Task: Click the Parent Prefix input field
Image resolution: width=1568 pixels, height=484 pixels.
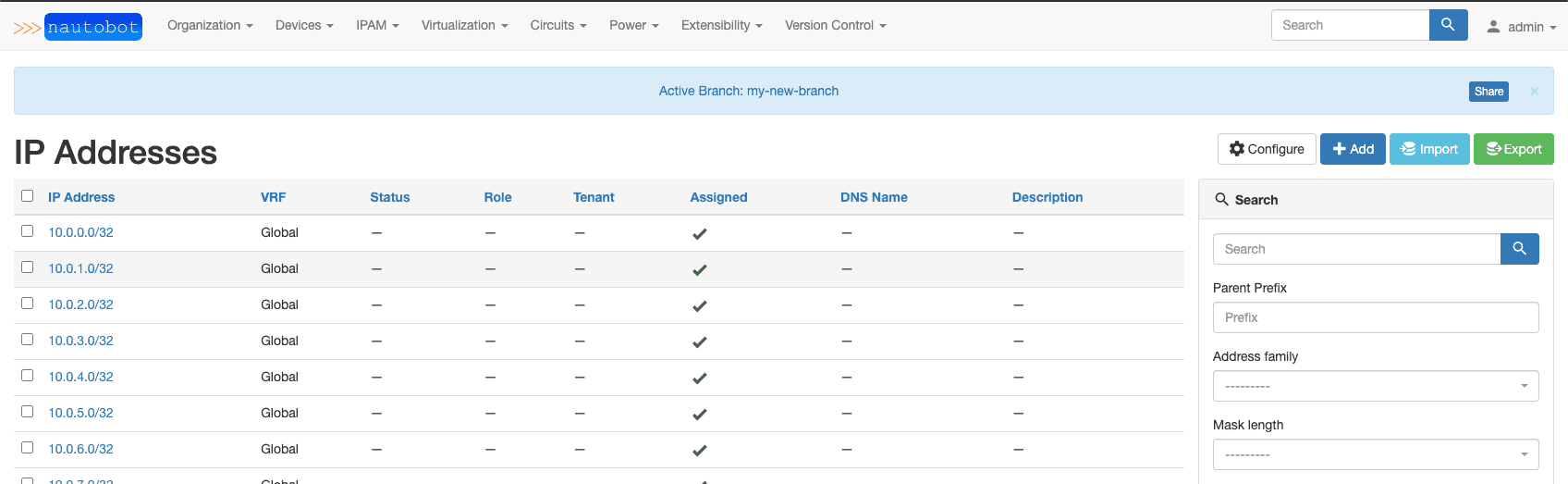Action: 1376,317
